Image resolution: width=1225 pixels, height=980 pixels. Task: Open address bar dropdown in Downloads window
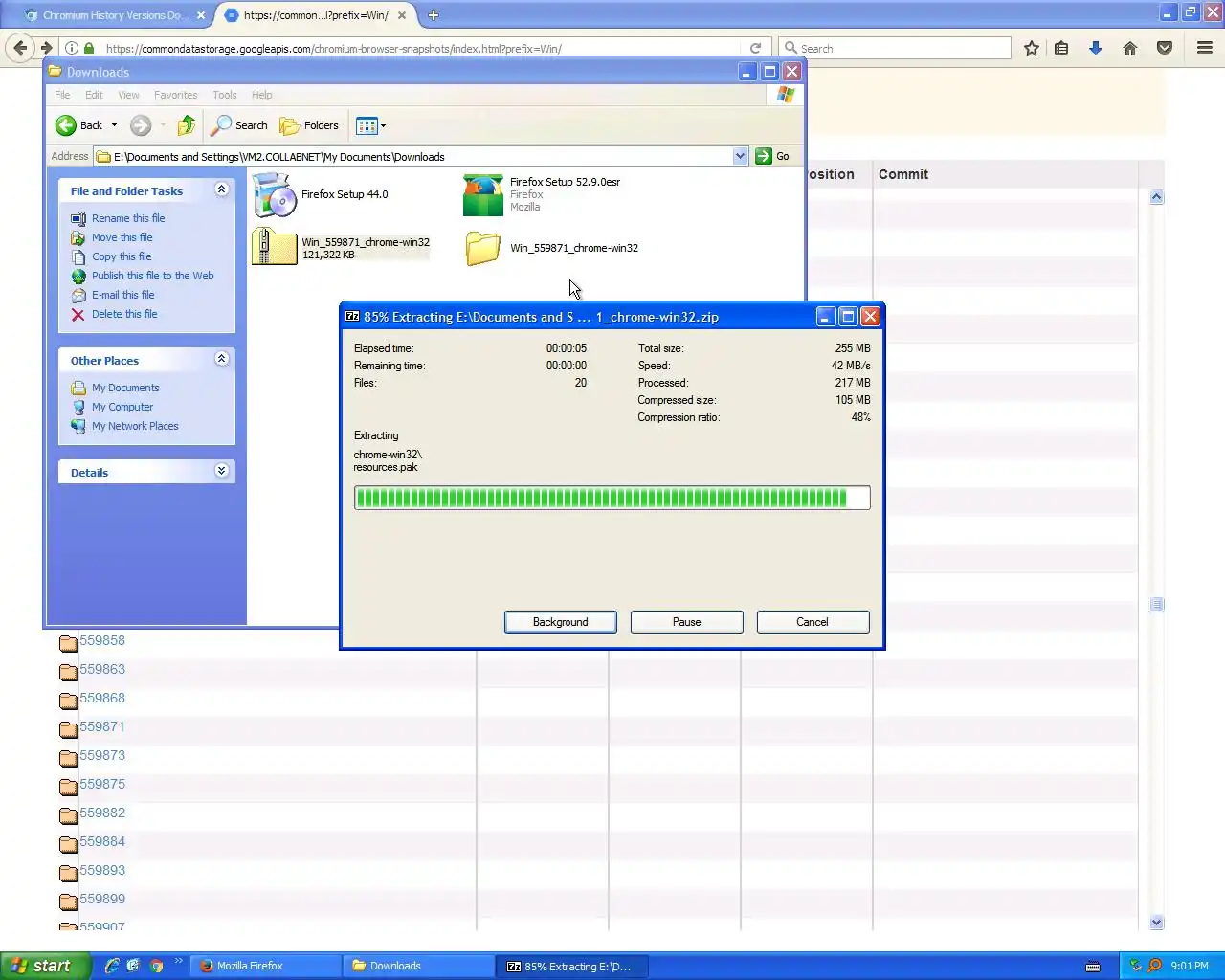tap(740, 156)
